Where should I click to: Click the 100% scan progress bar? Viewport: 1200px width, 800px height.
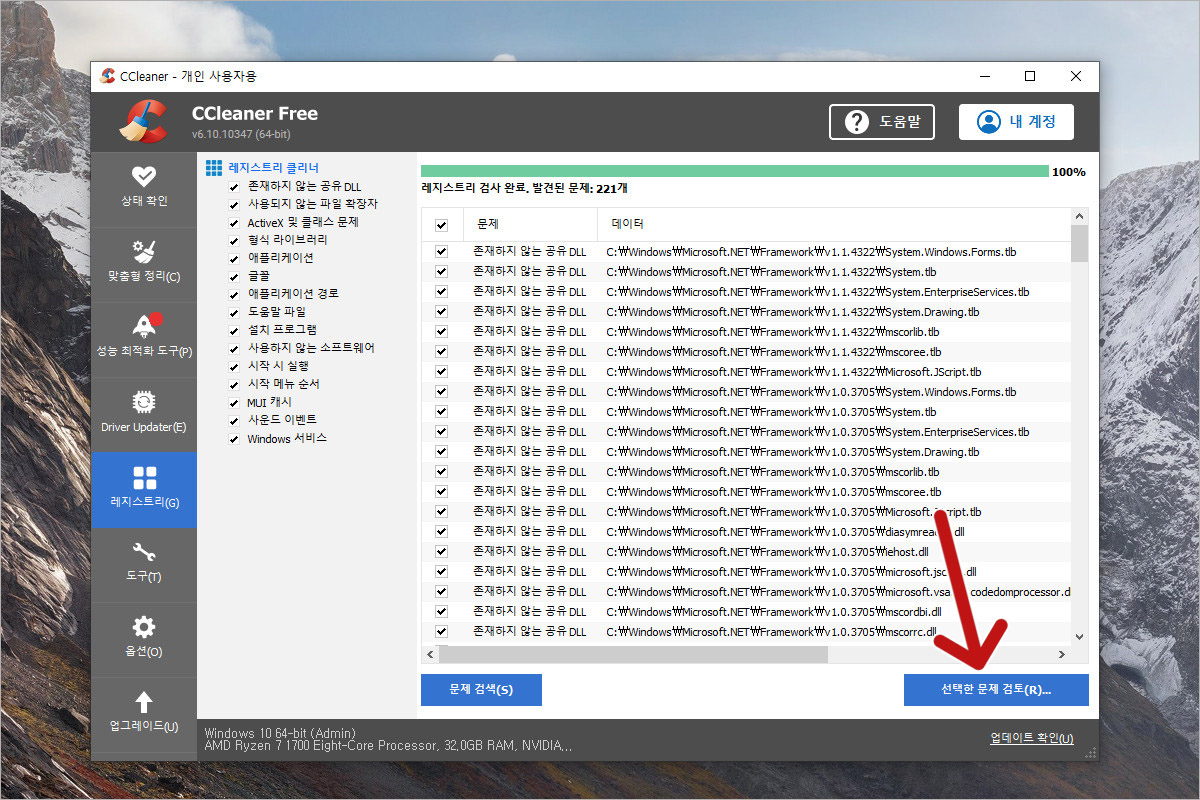[735, 172]
